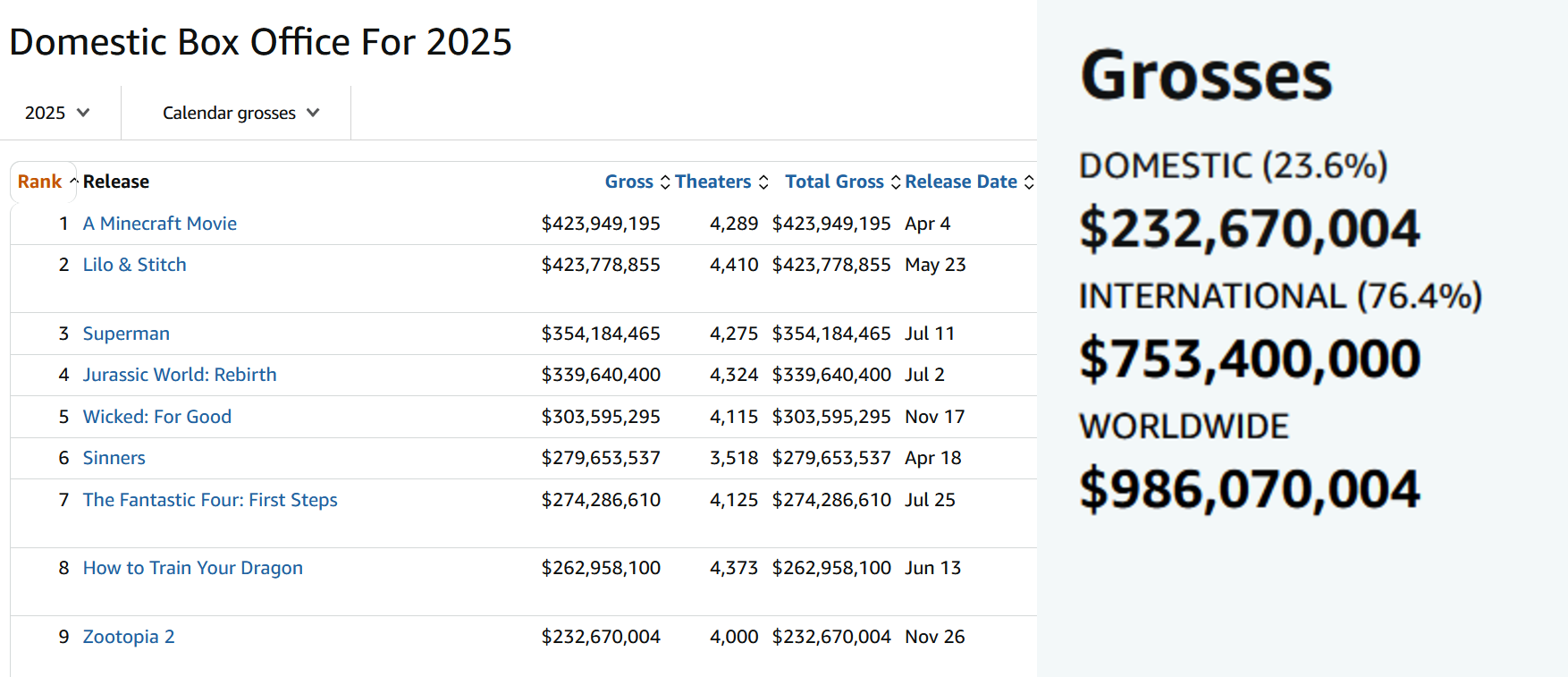Viewport: 1568px width, 677px height.
Task: Open the How to Train Your Dragon link
Action: pos(193,568)
